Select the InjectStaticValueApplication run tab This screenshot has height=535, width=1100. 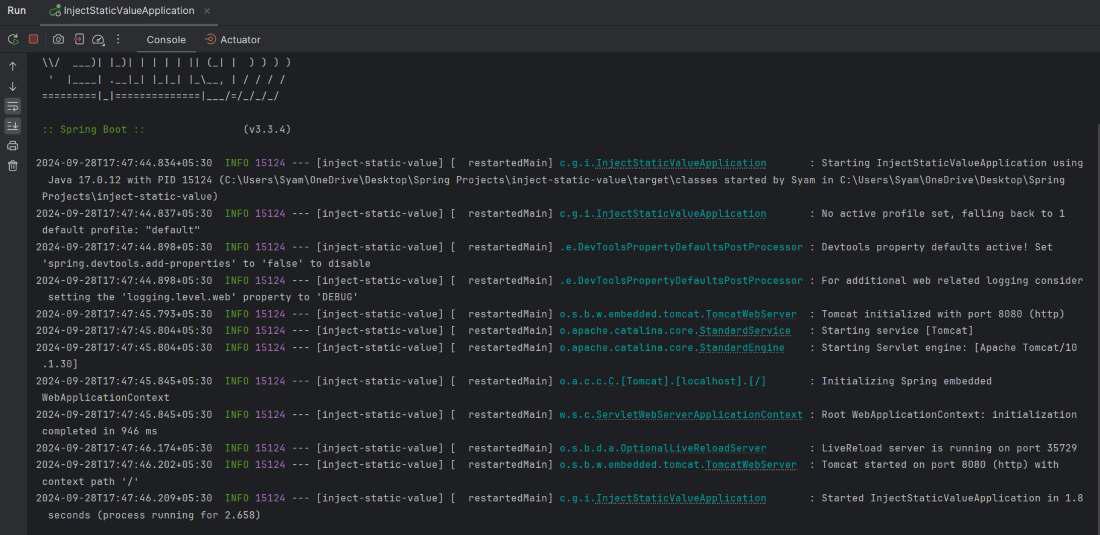coord(128,11)
